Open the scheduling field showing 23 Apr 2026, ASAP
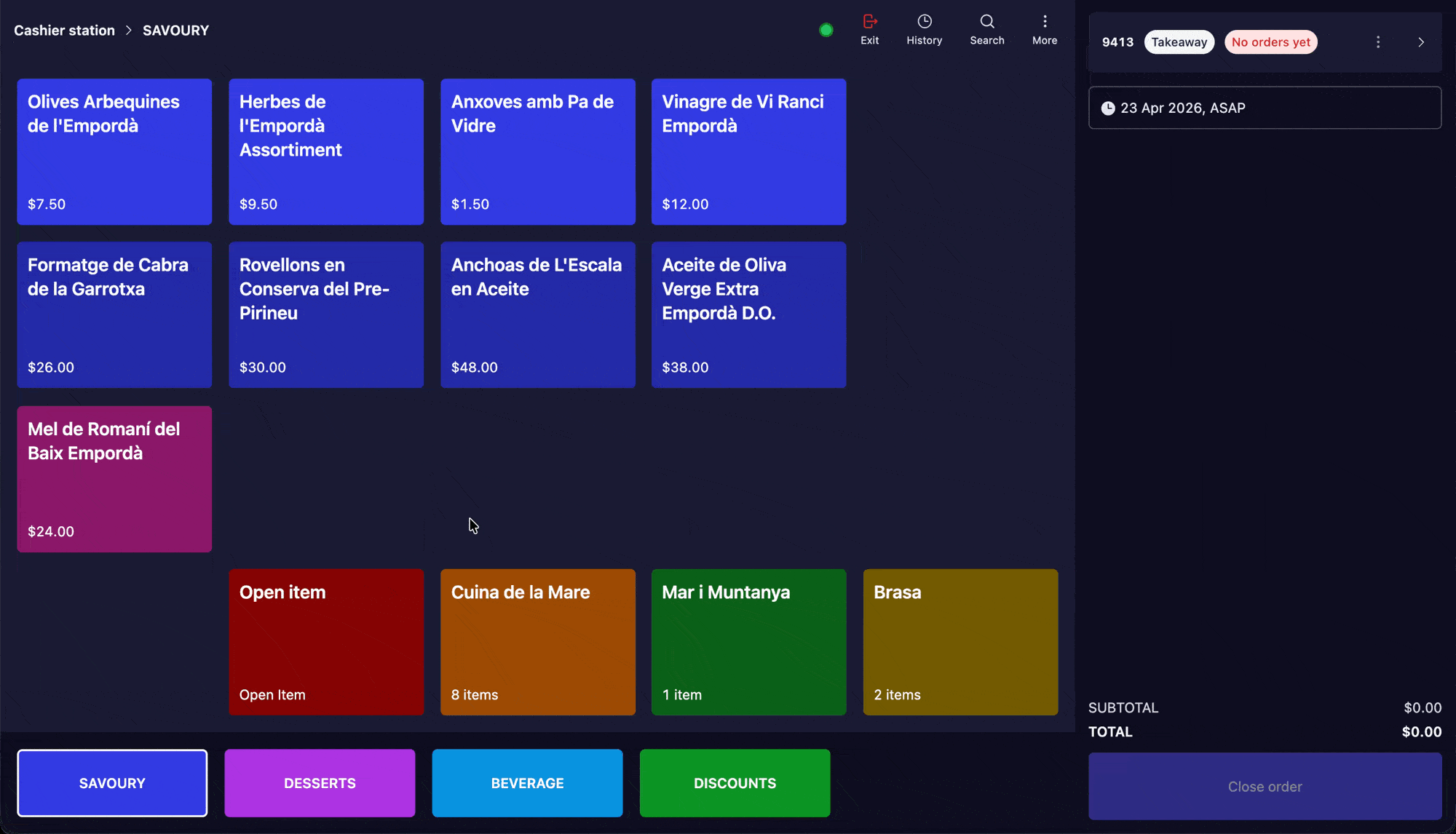 point(1265,107)
